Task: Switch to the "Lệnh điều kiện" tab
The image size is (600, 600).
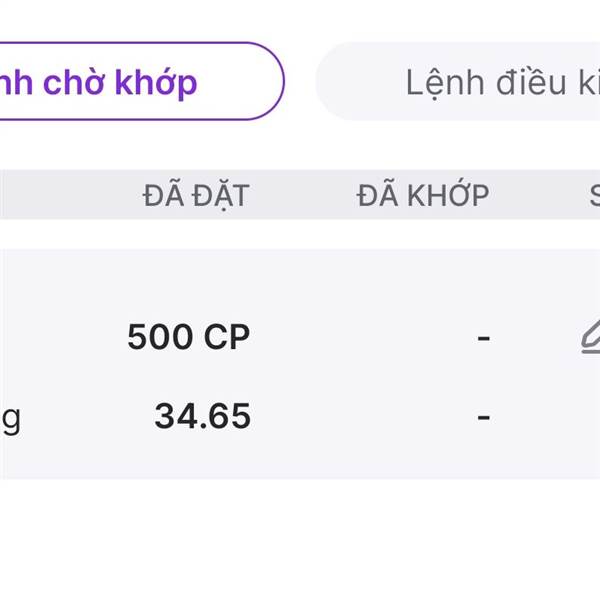Action: pos(480,82)
